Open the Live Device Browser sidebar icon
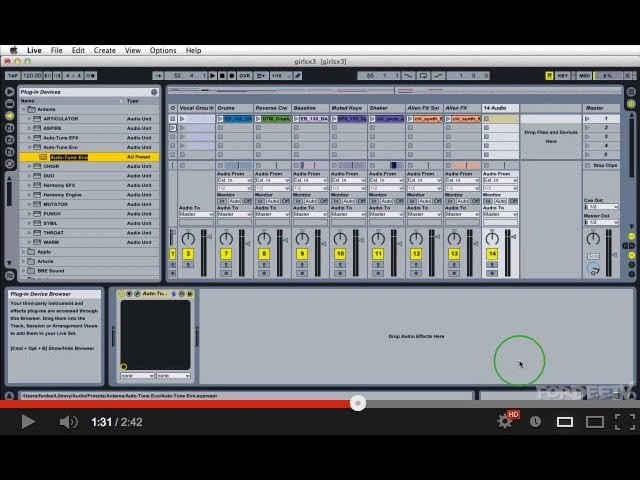640x480 pixels. 10,104
